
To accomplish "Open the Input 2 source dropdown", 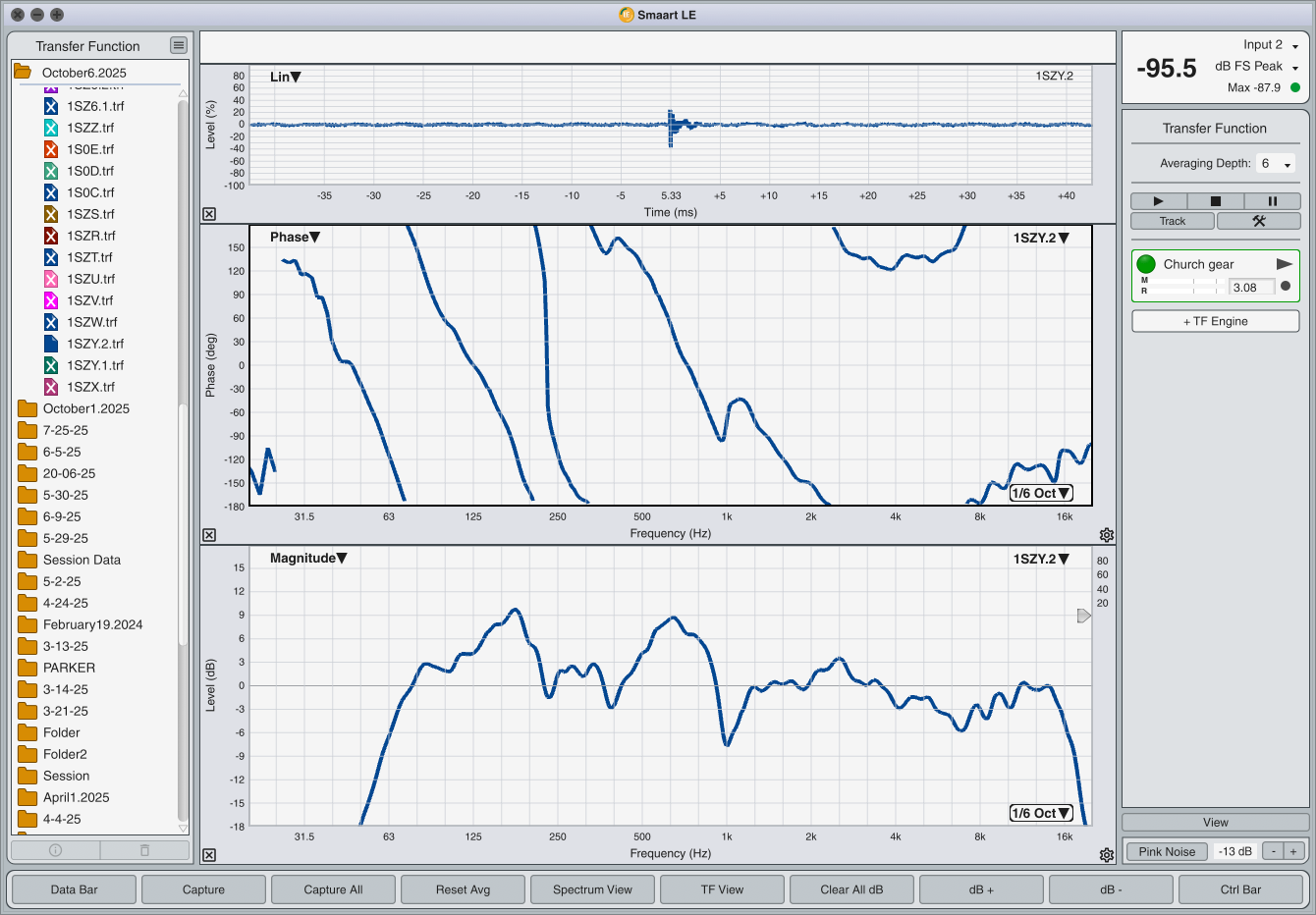I will pos(1294,46).
